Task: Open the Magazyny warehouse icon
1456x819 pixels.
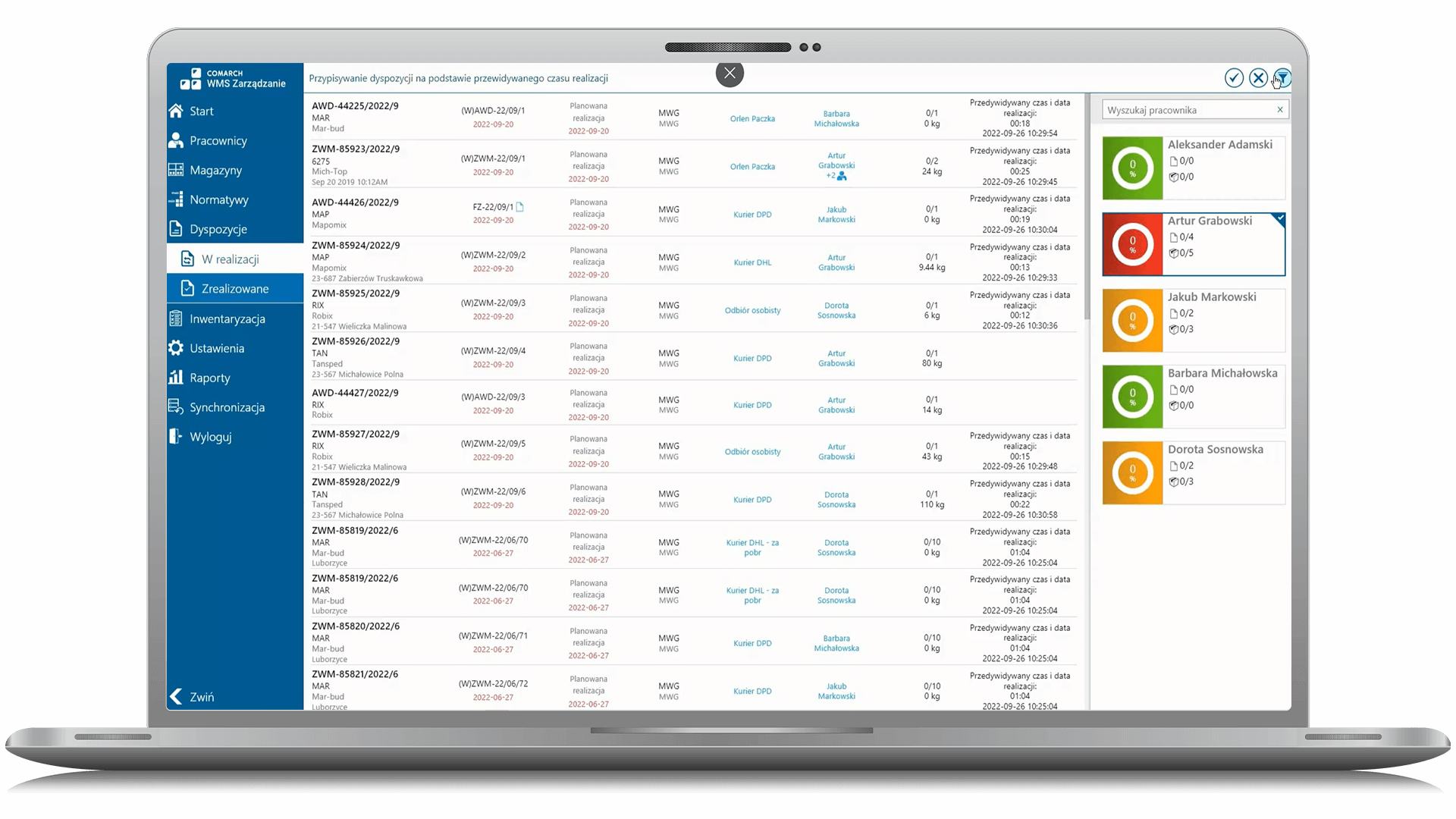Action: [176, 170]
